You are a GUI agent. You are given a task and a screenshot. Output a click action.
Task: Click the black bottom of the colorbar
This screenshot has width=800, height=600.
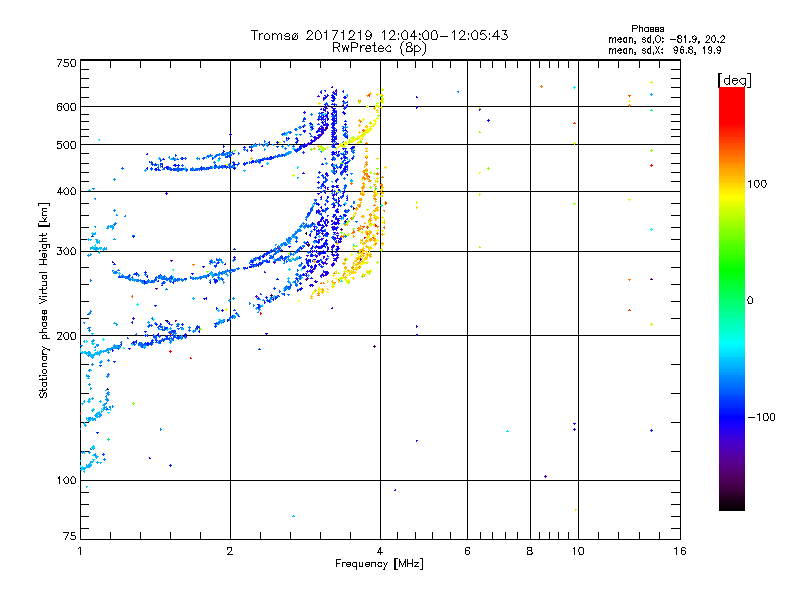click(x=732, y=503)
